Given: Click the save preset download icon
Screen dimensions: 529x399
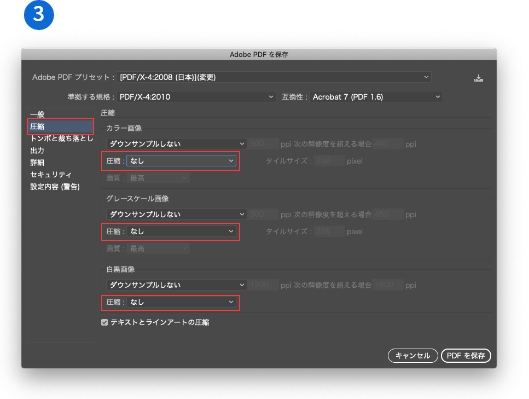Looking at the screenshot, I should (478, 78).
